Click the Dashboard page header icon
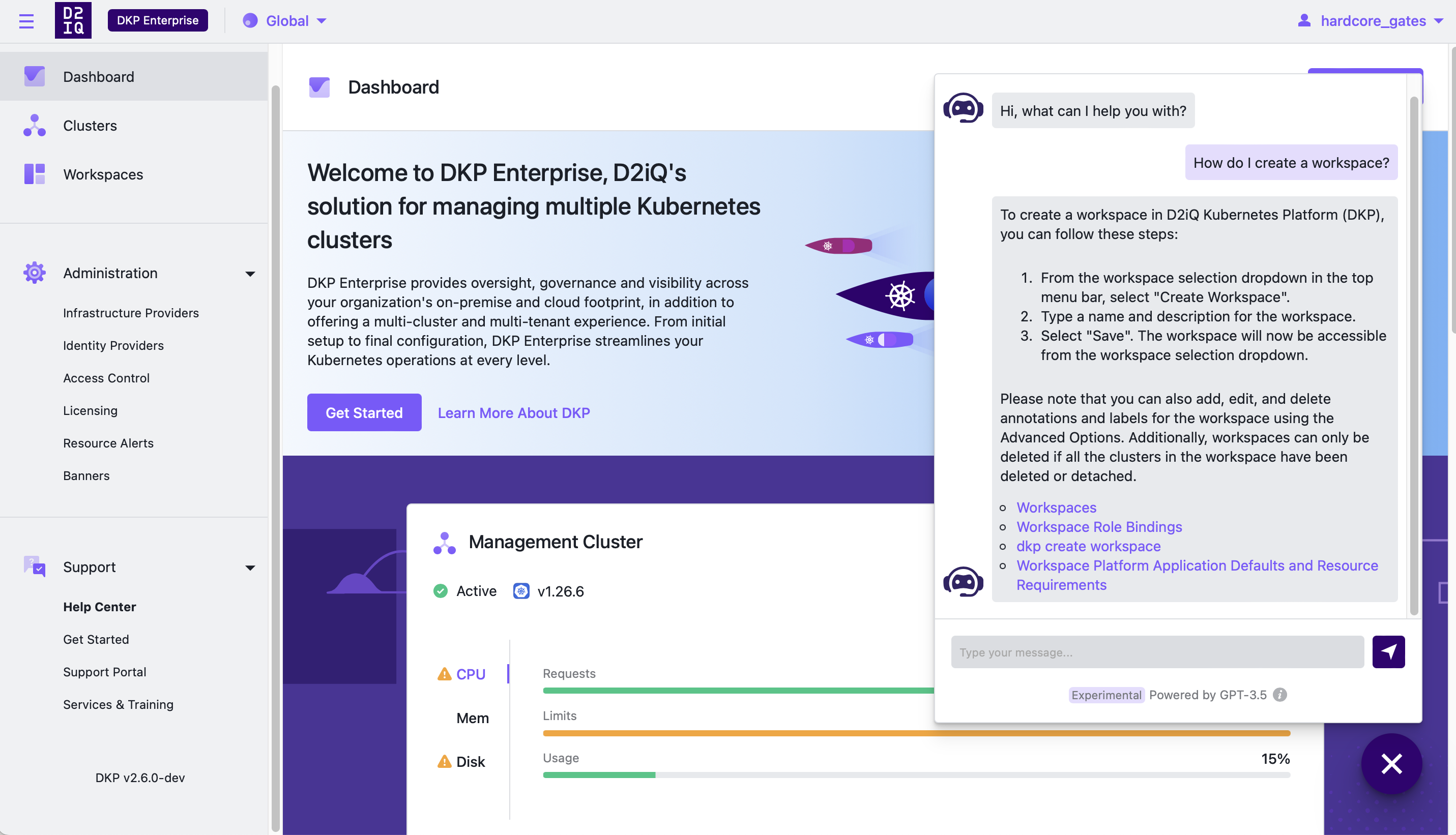Image resolution: width=1456 pixels, height=835 pixels. pyautogui.click(x=319, y=87)
